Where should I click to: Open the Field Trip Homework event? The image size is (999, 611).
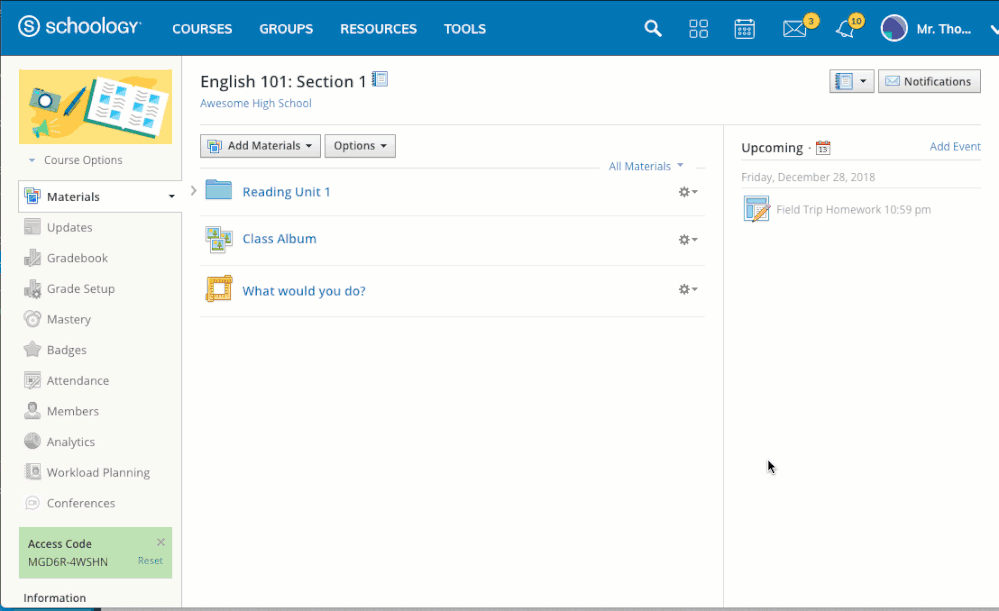853,210
